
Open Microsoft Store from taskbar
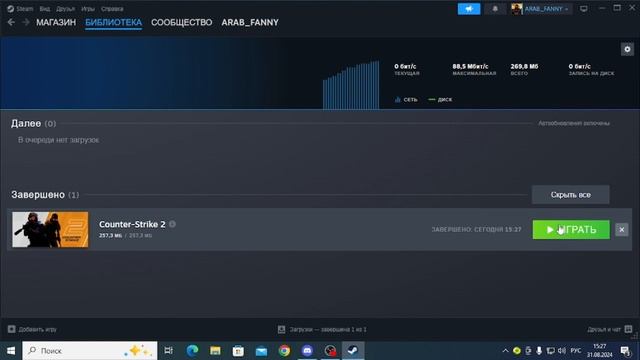pos(238,351)
